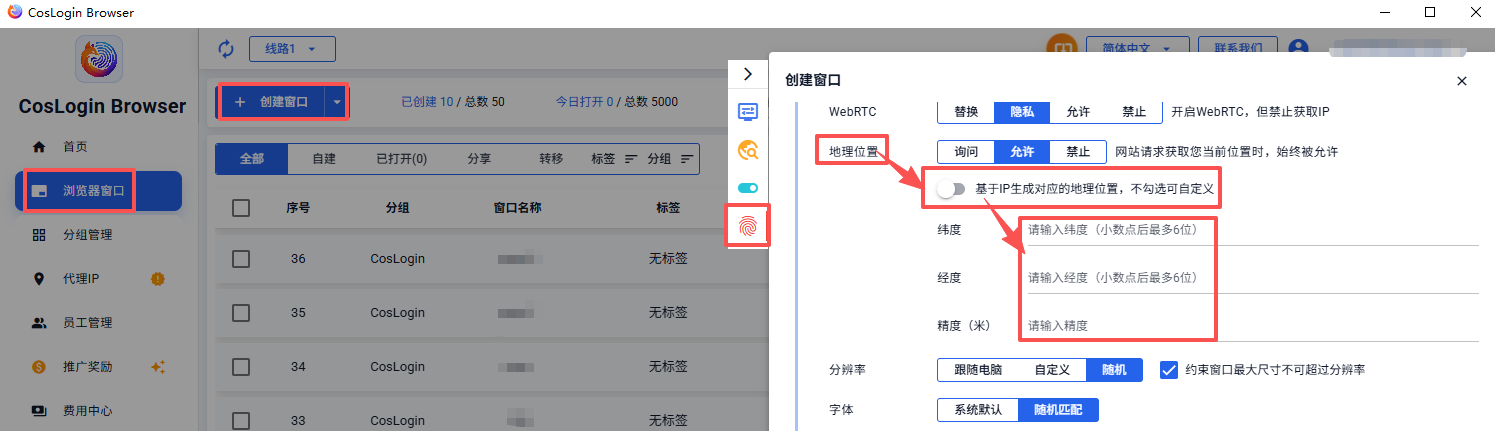This screenshot has width=1495, height=431.
Task: Click the CosLogin icon in title bar
Action: (14, 12)
